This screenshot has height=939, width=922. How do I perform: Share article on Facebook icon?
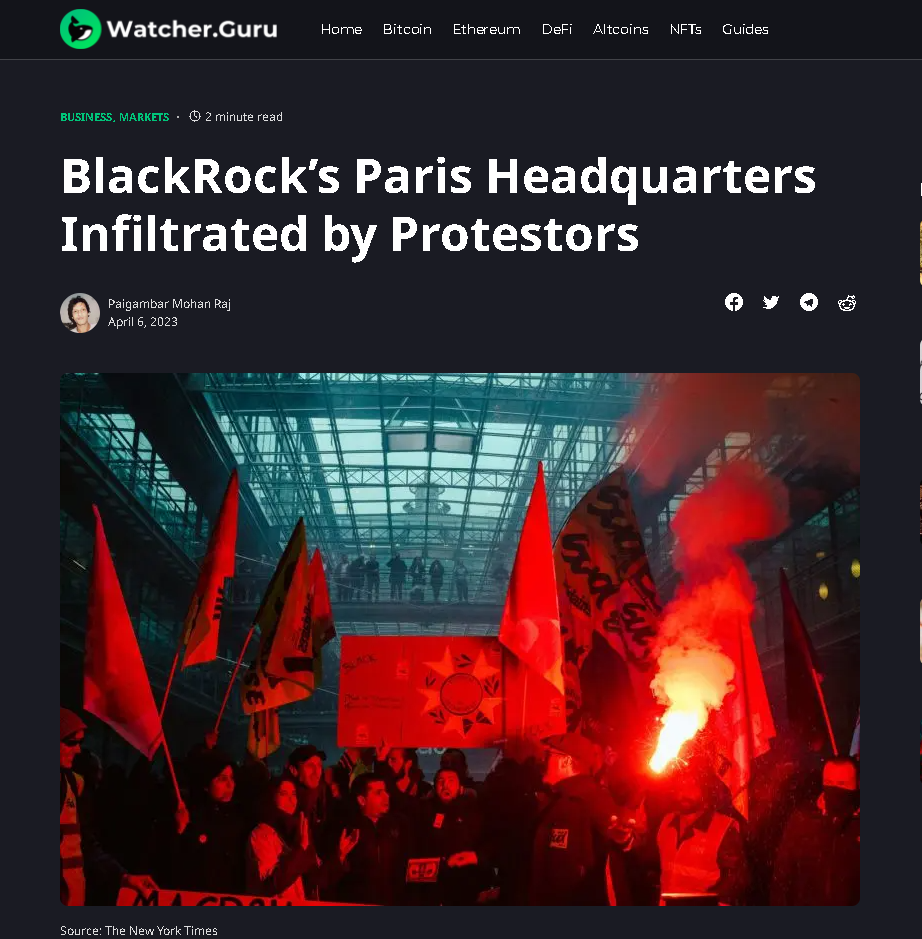(x=733, y=302)
